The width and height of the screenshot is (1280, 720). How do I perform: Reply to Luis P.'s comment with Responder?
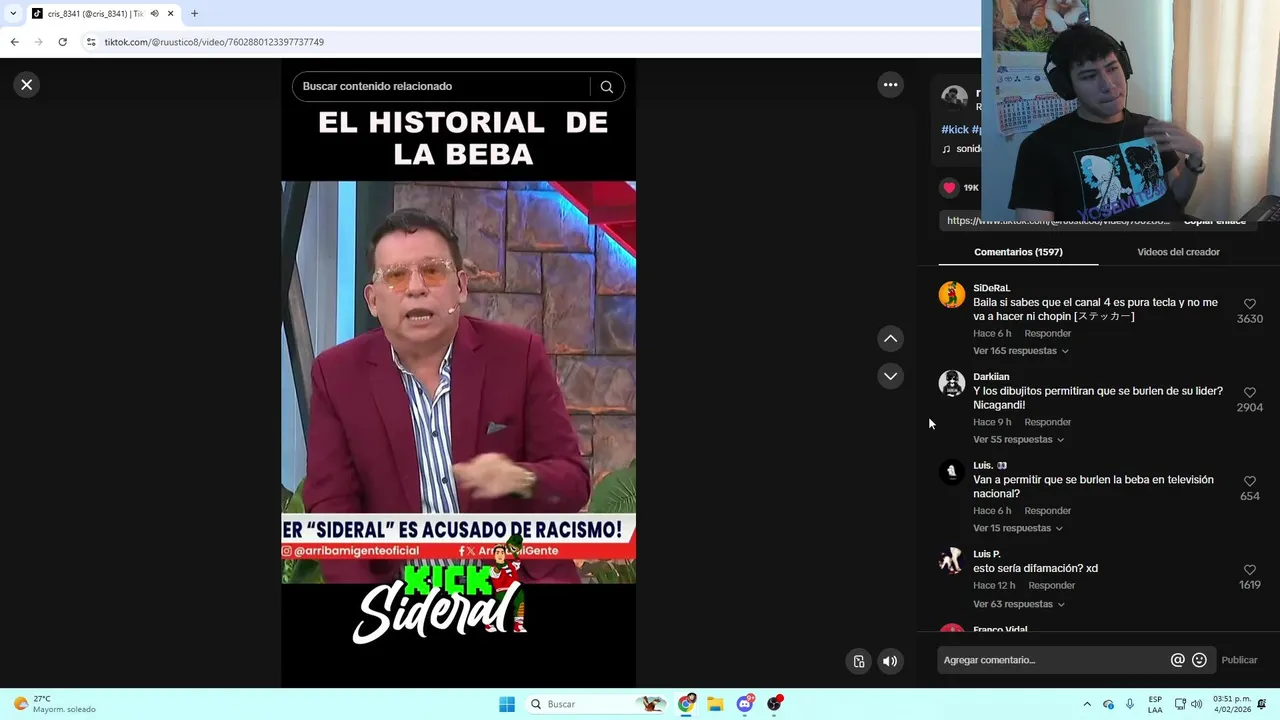pyautogui.click(x=1052, y=586)
